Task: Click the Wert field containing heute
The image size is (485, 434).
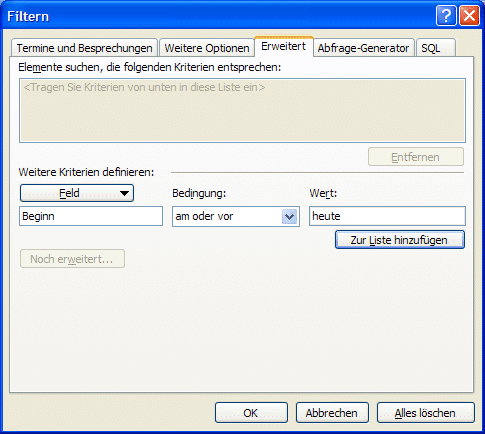Action: 387,216
